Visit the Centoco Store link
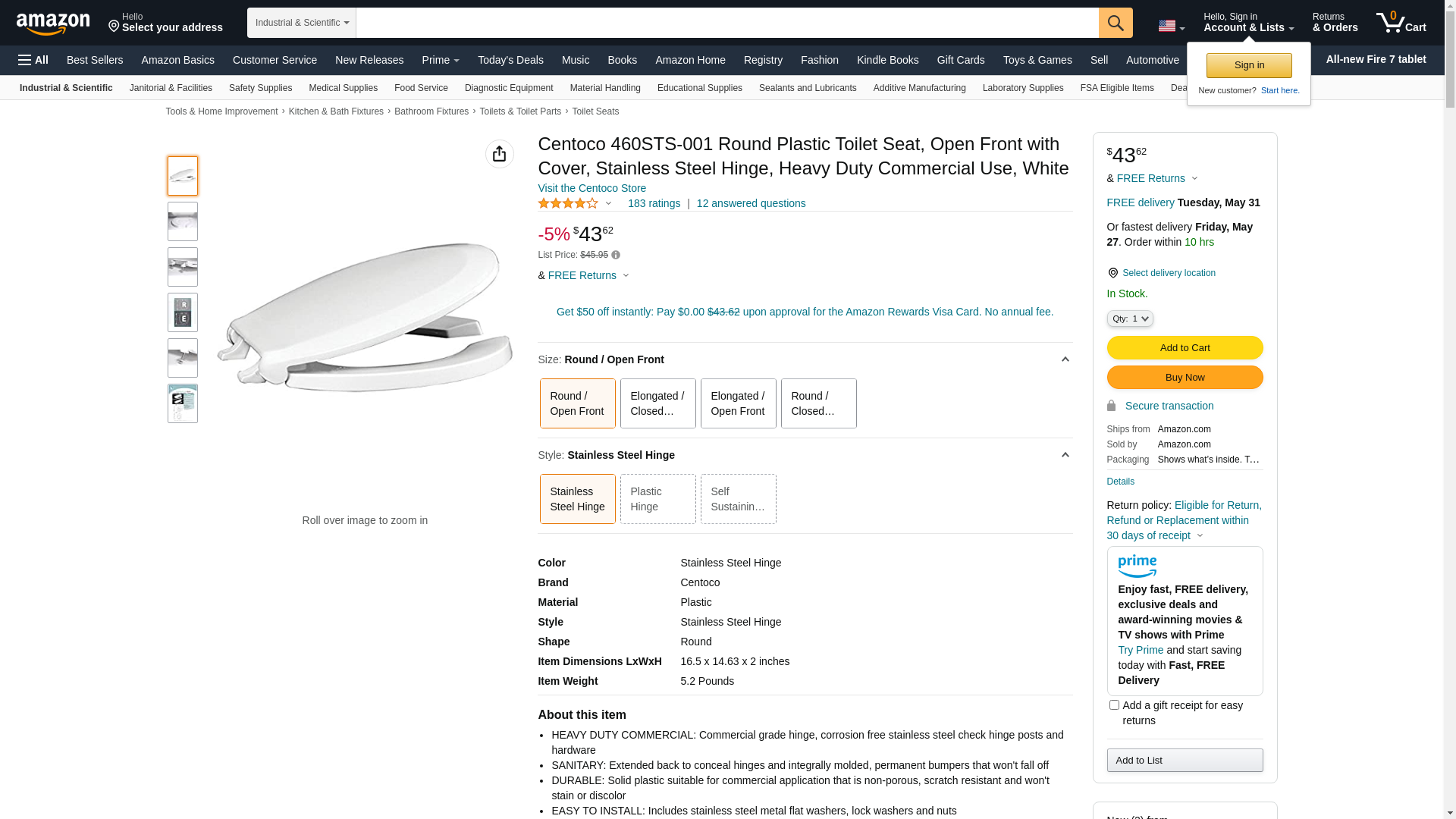 point(591,188)
